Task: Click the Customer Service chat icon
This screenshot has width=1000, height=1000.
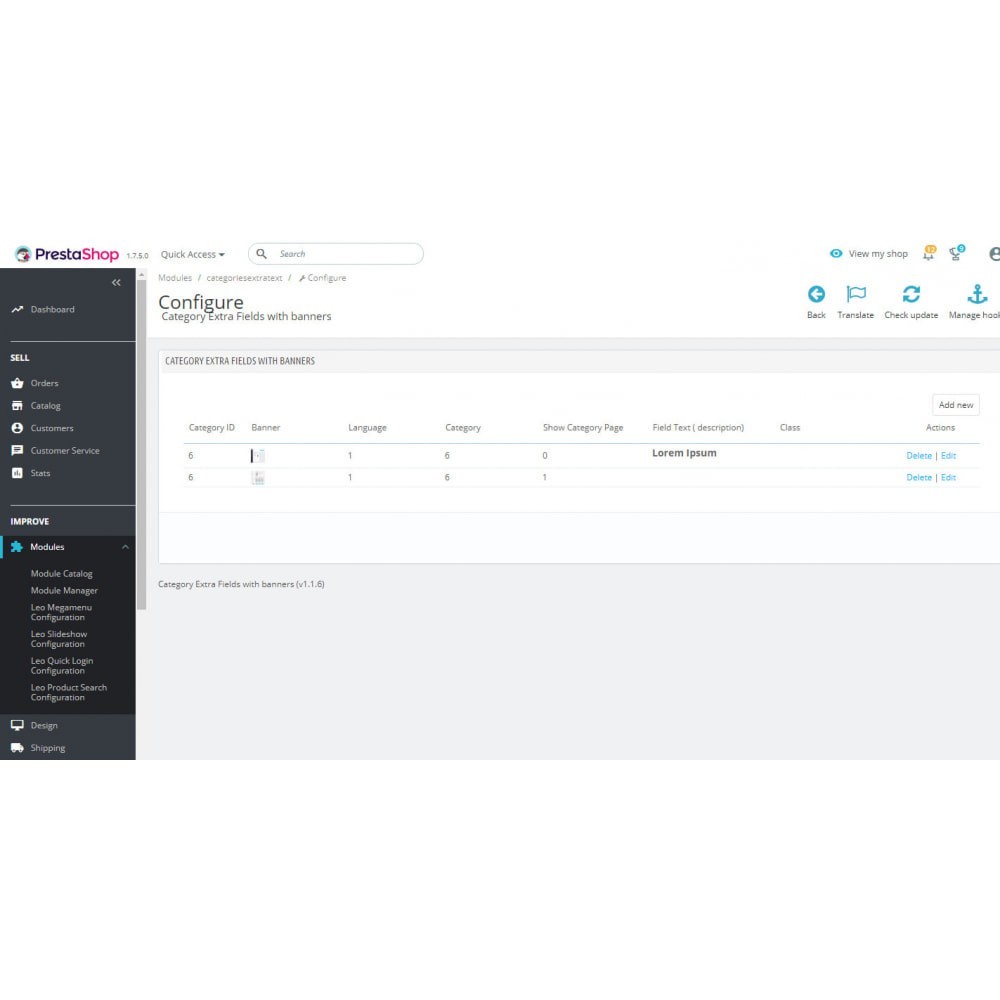Action: (17, 450)
